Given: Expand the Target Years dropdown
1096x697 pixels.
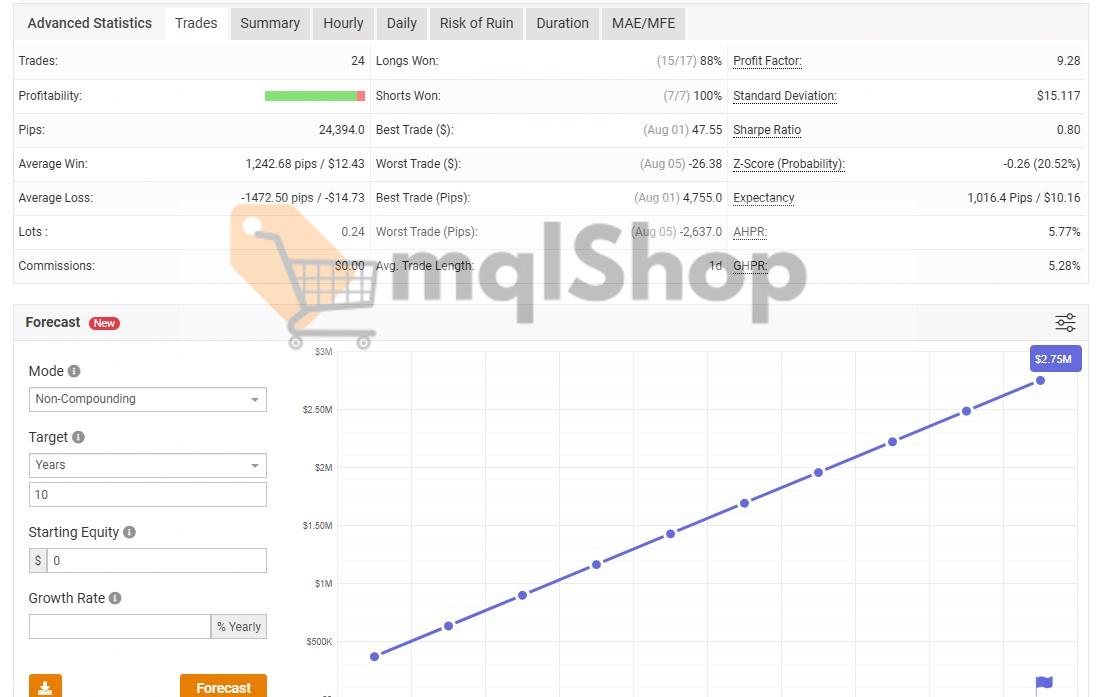Looking at the screenshot, I should tap(148, 465).
